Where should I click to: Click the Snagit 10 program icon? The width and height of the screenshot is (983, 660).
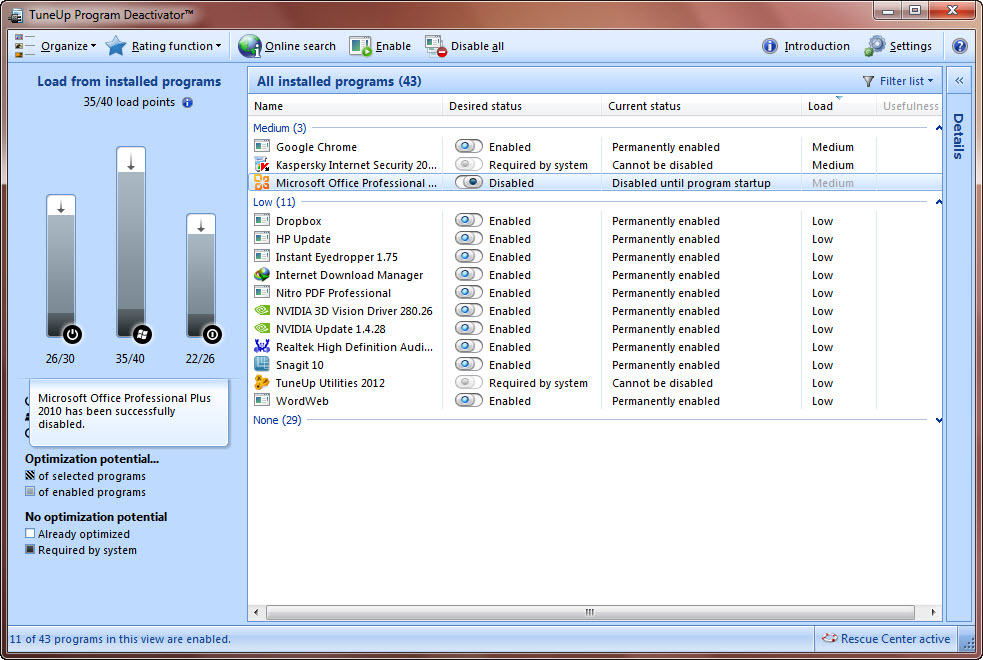(261, 364)
